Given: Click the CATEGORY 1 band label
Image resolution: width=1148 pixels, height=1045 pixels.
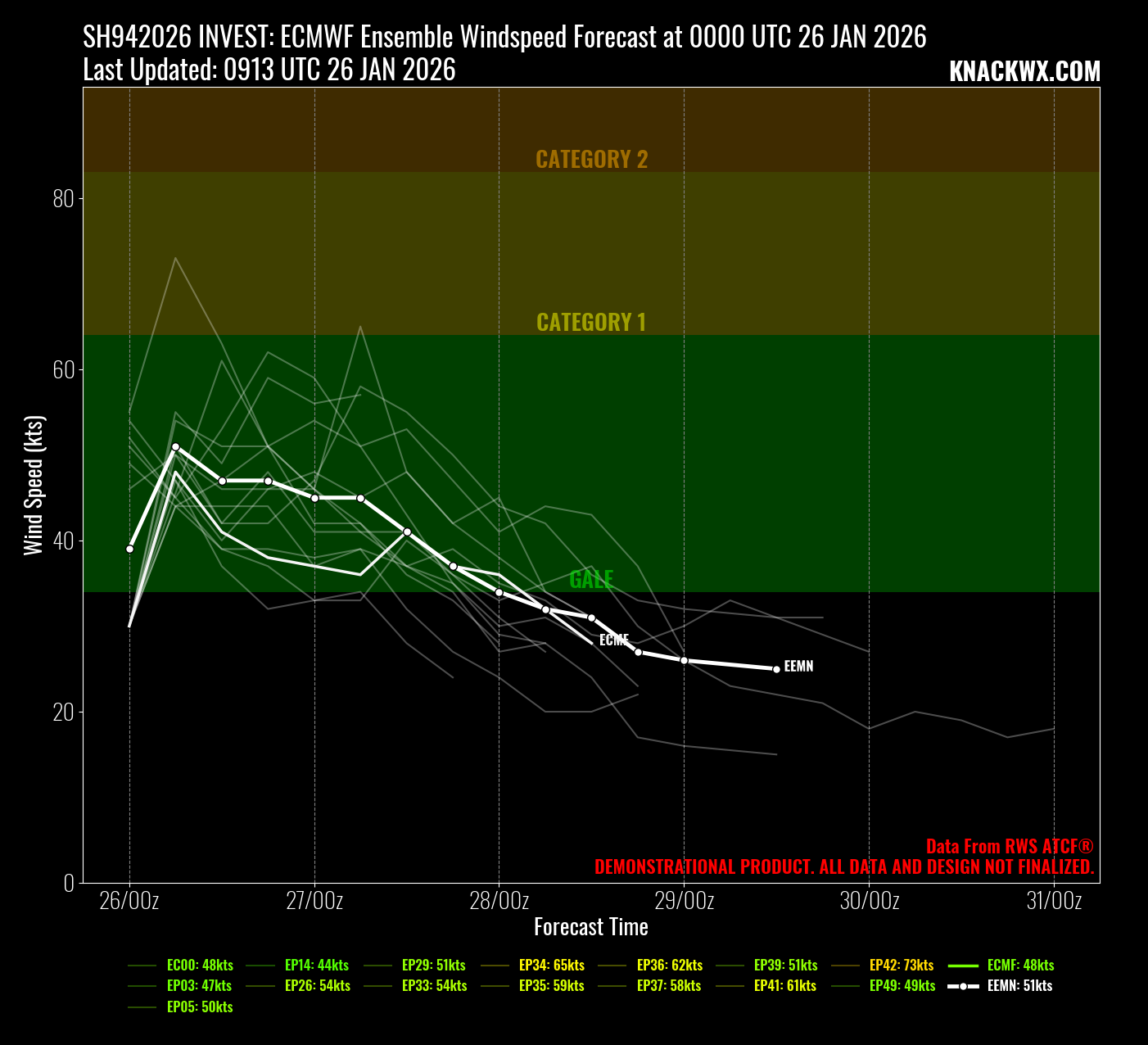Looking at the screenshot, I should [591, 322].
